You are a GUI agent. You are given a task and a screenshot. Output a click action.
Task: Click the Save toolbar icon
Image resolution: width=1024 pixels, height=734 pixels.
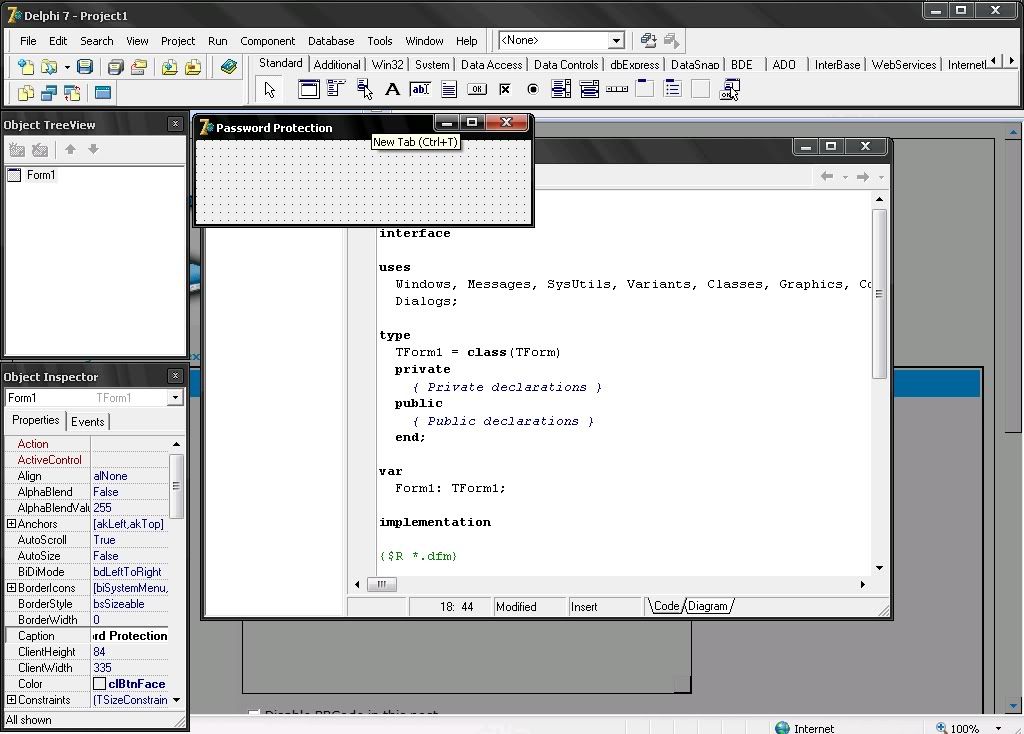85,67
